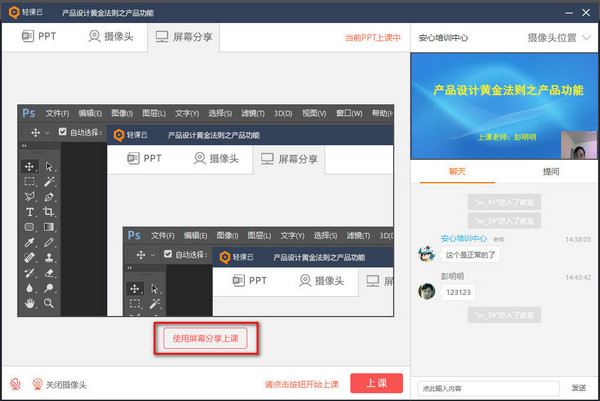Click the 使用屏幕分享上课 button

pos(205,338)
